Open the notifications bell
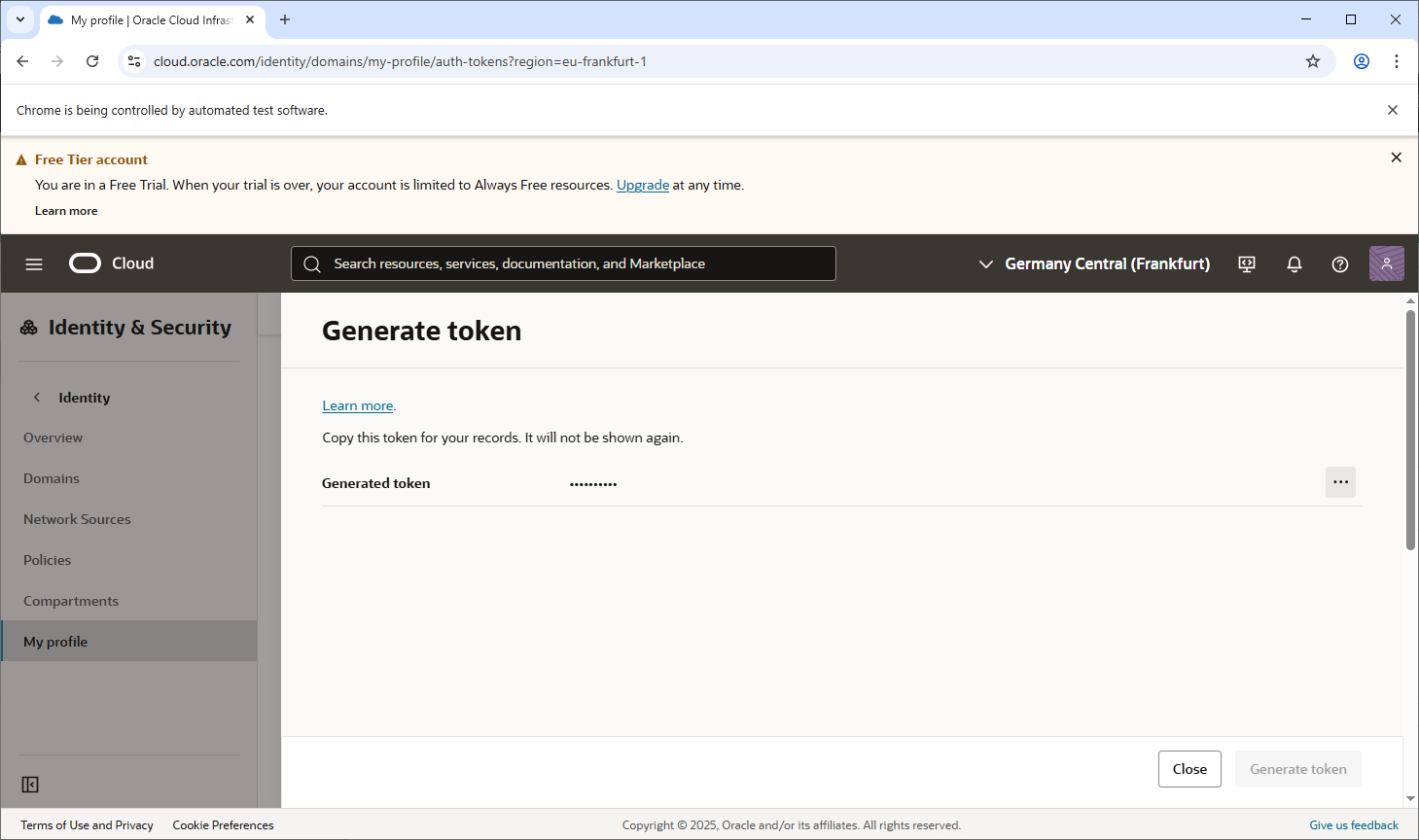1419x840 pixels. pos(1294,264)
